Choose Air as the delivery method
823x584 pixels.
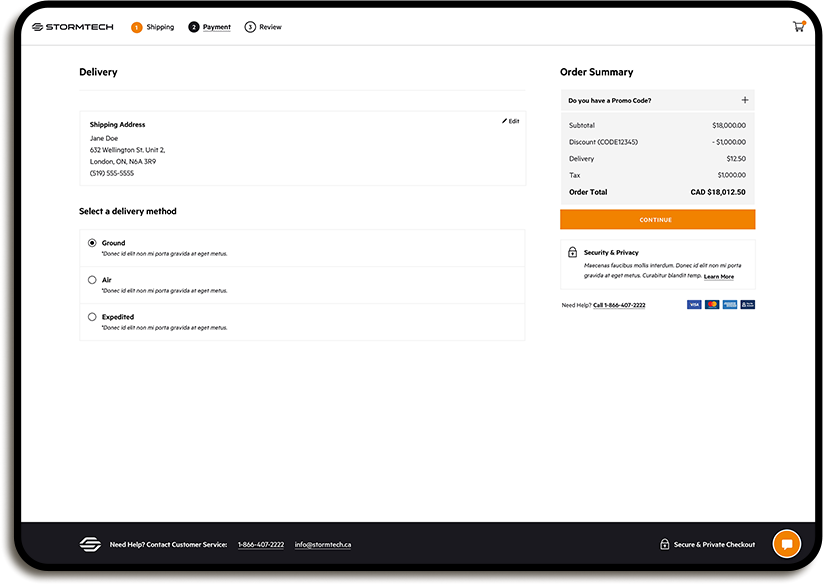91,279
